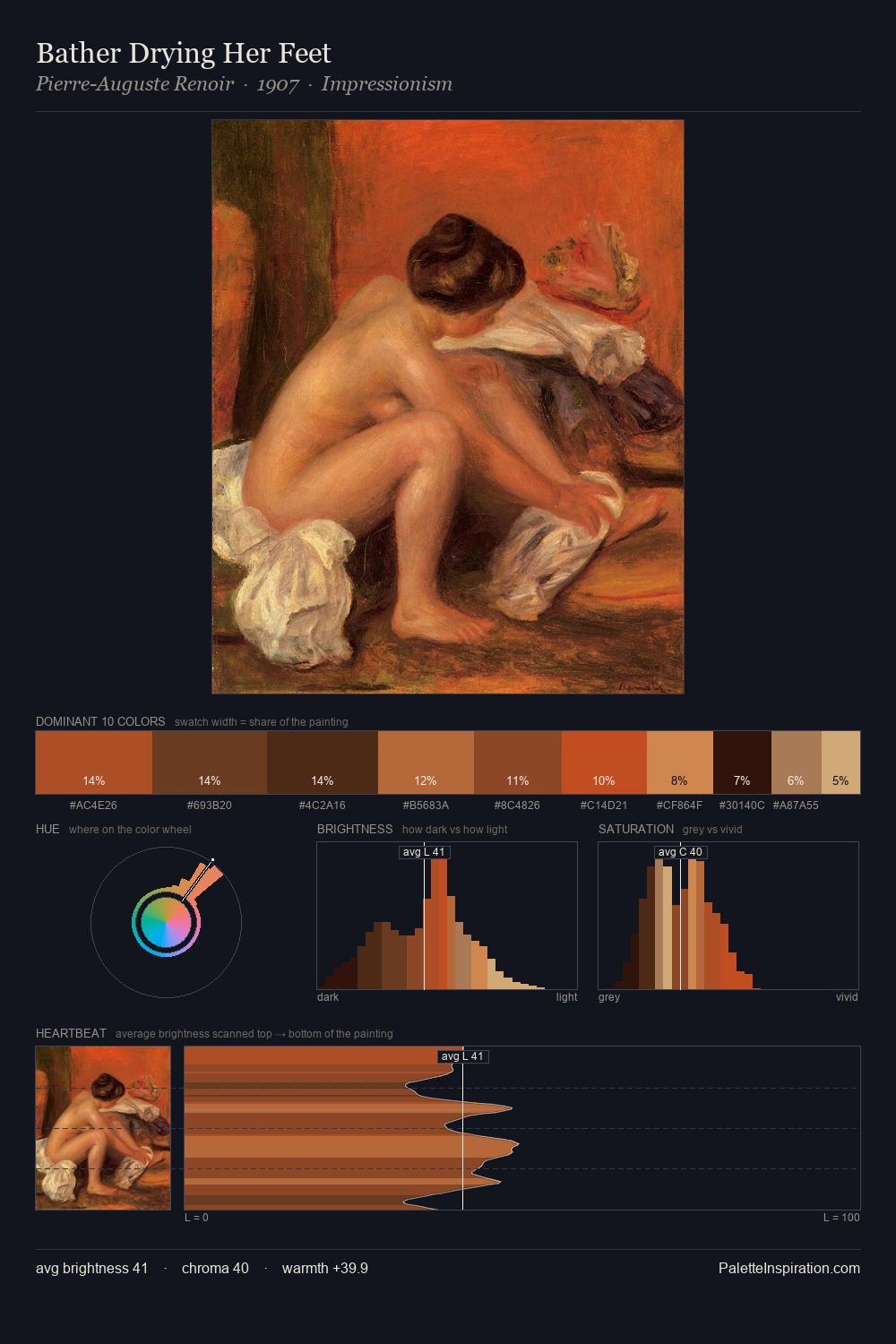Click the #AC4E26 hex code label
896x1344 pixels.
click(x=93, y=806)
